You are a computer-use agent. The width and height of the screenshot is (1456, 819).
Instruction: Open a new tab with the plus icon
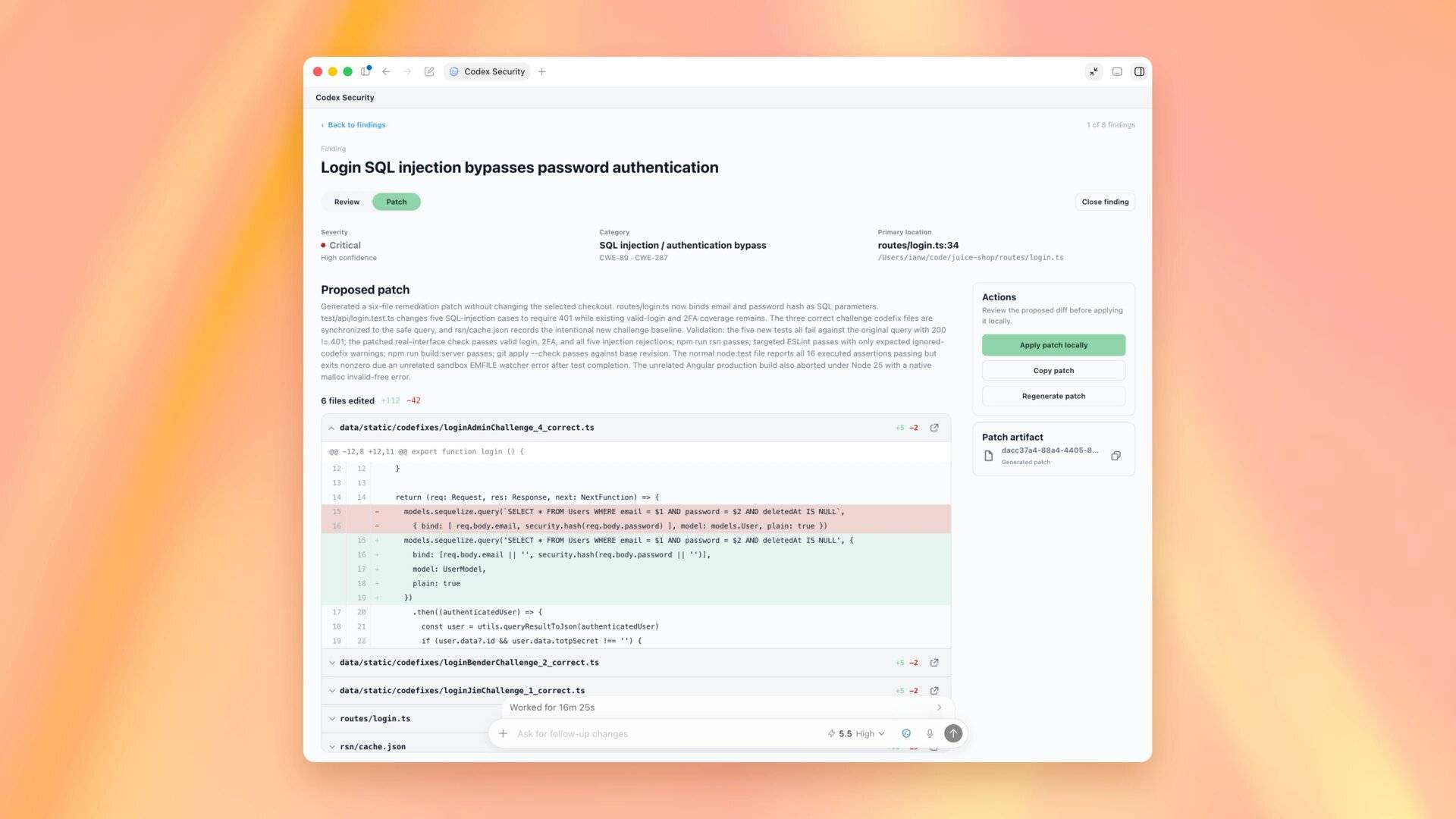[541, 71]
